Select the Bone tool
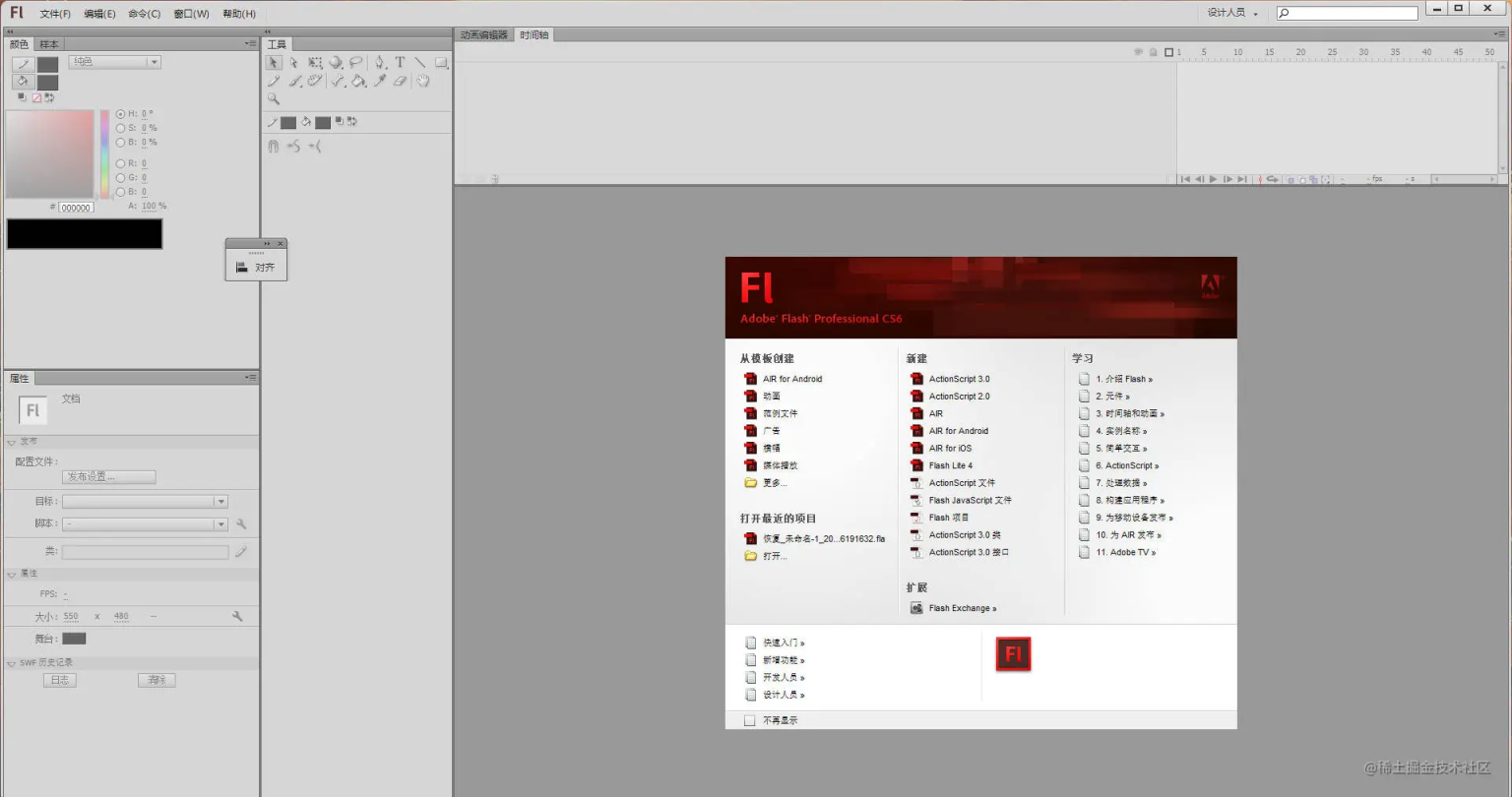Screen dimensions: 1512x797 339,81
